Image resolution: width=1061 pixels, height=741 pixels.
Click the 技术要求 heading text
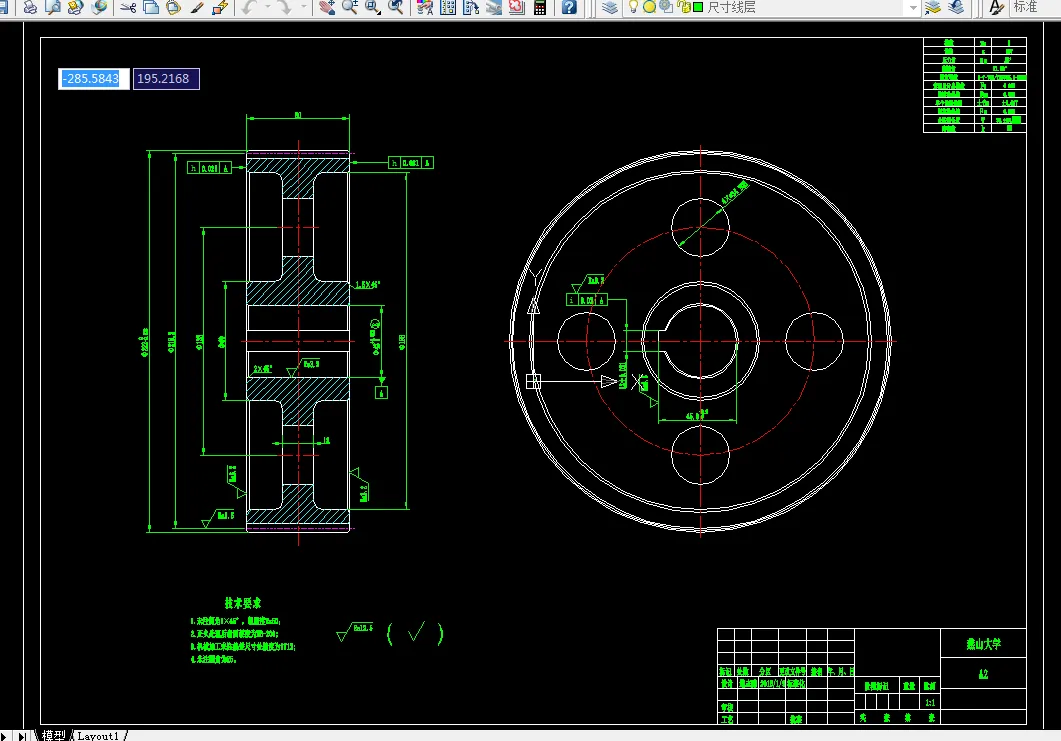pyautogui.click(x=242, y=603)
